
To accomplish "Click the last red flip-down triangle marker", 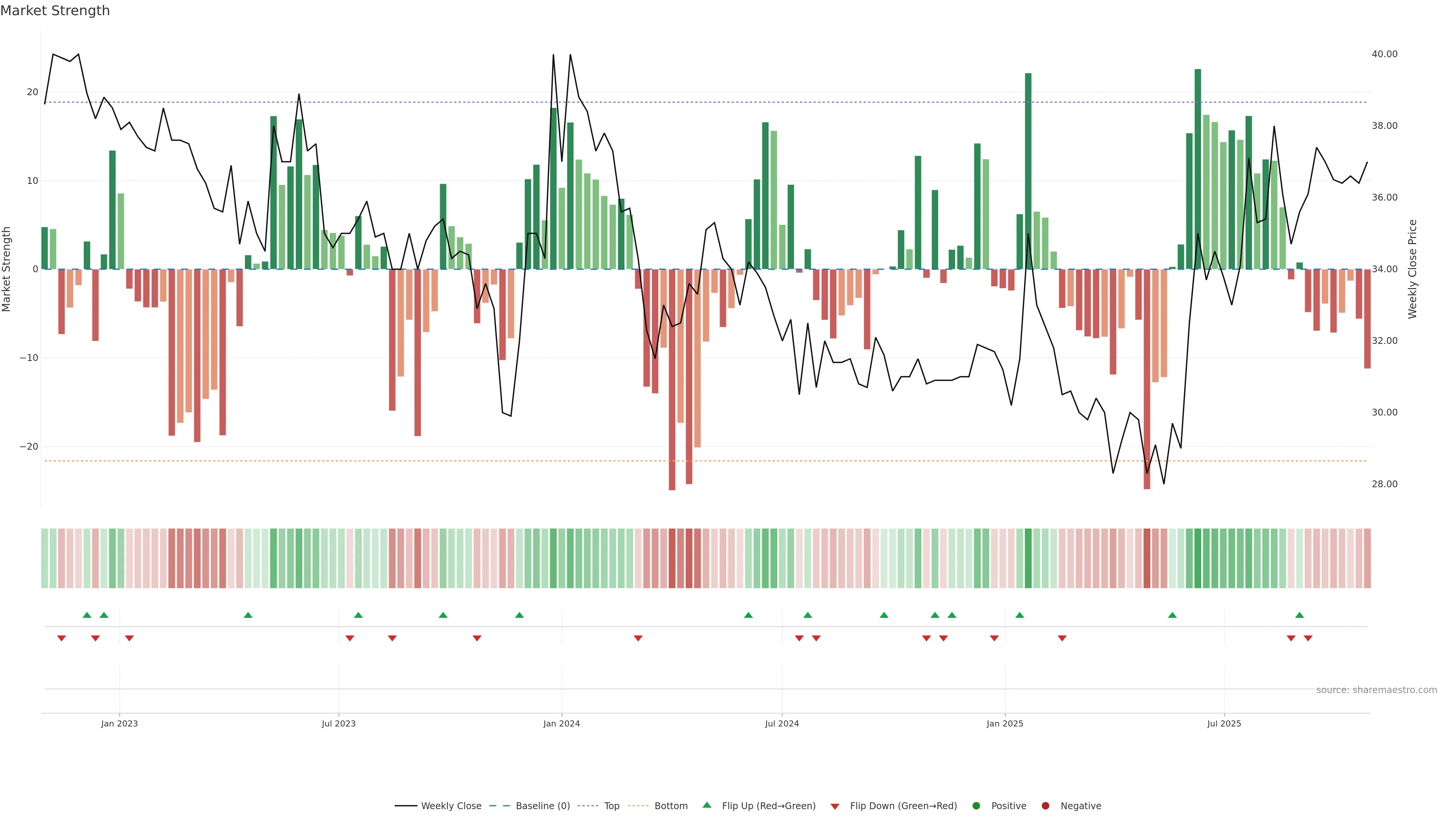I will point(1308,638).
